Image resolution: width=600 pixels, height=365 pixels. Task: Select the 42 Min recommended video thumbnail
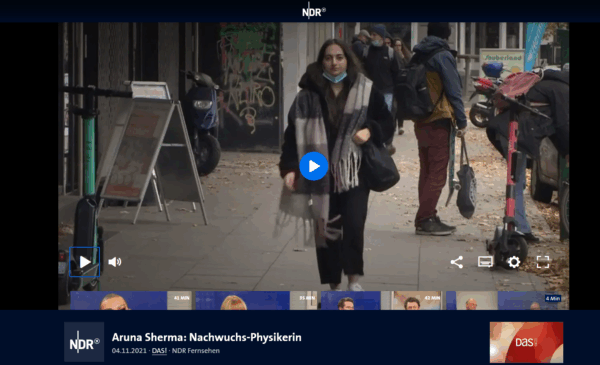point(382,300)
